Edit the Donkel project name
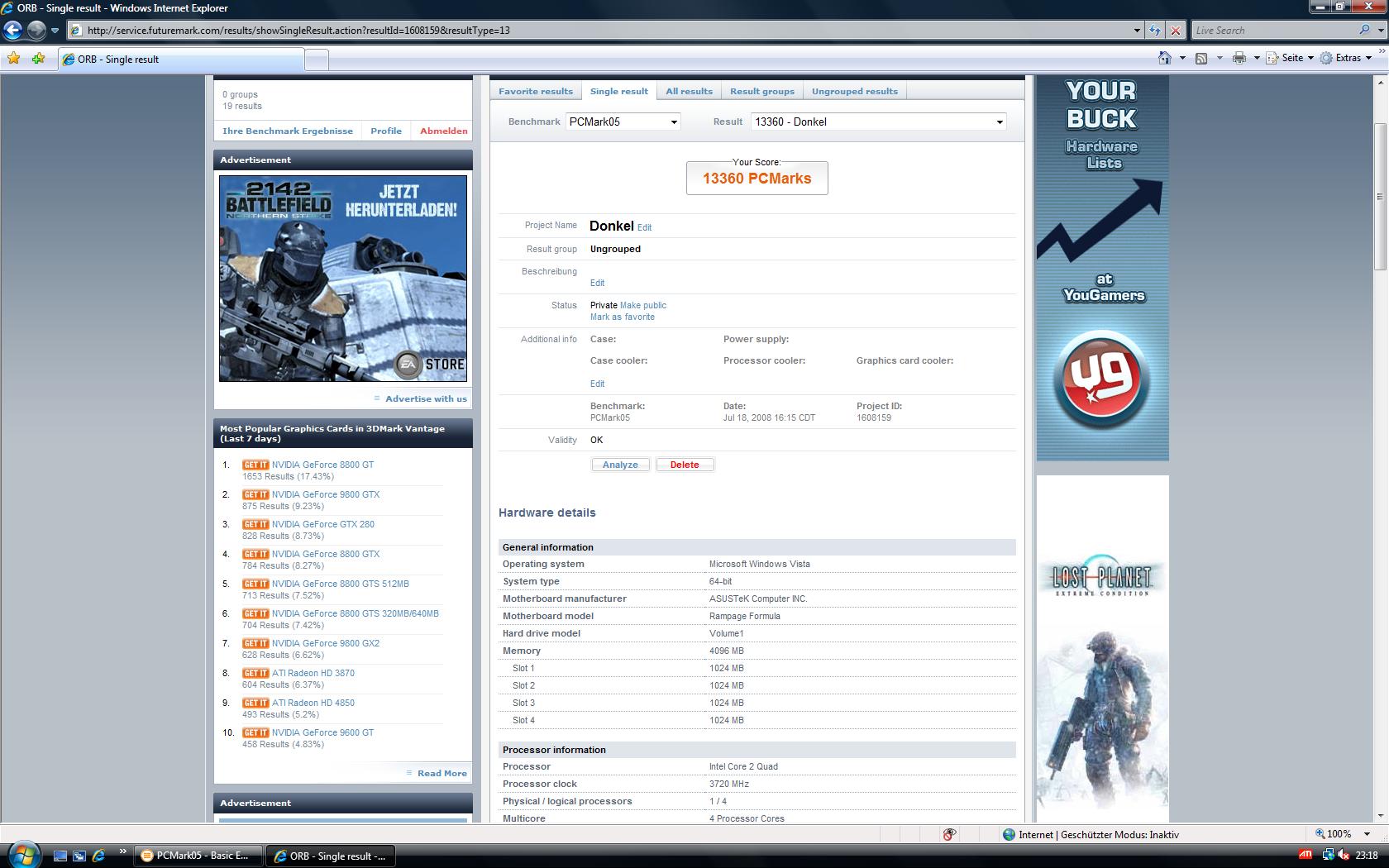Viewport: 1389px width, 868px height. tap(645, 227)
